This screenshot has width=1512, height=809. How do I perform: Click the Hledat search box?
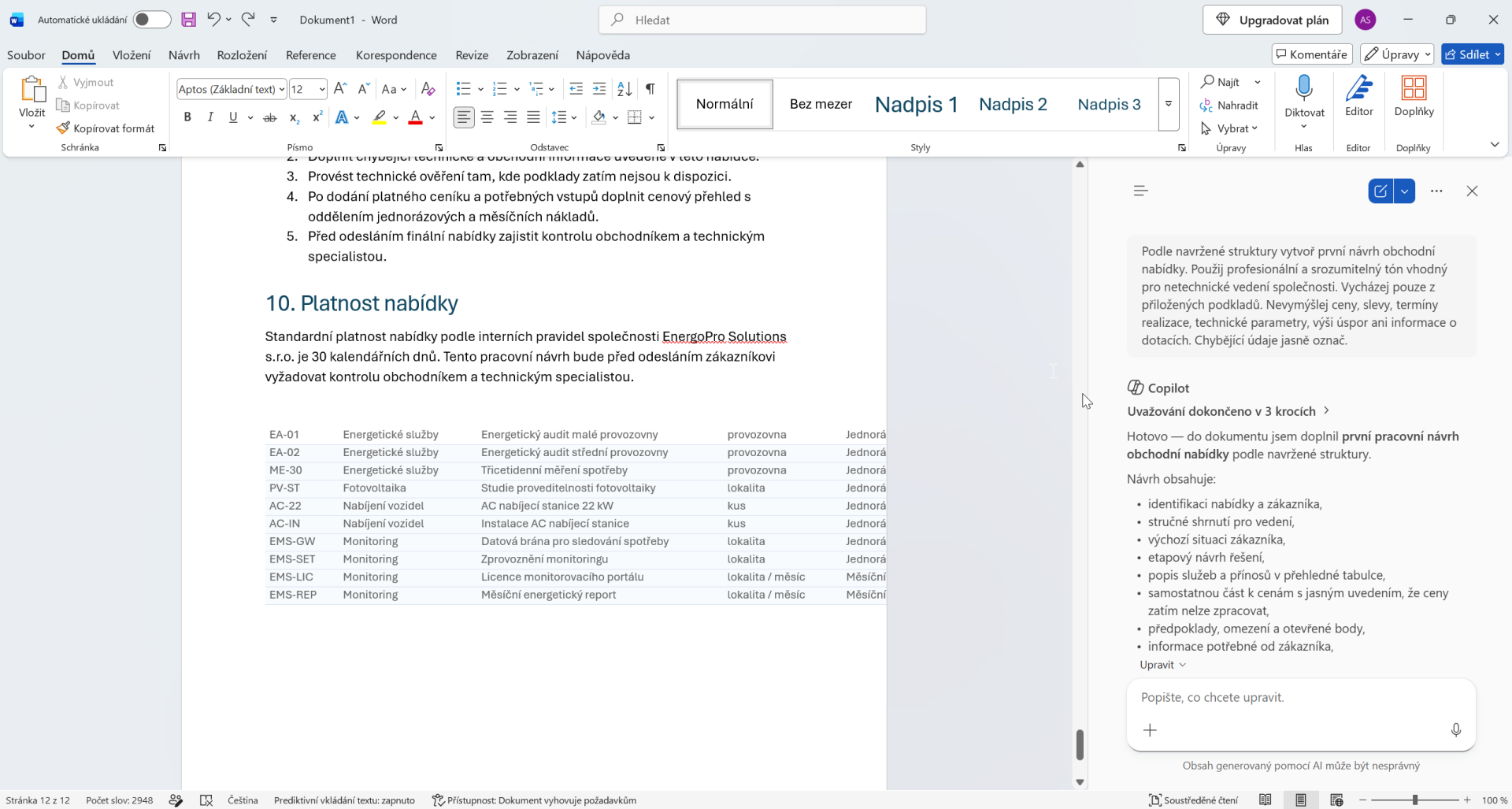pos(762,20)
